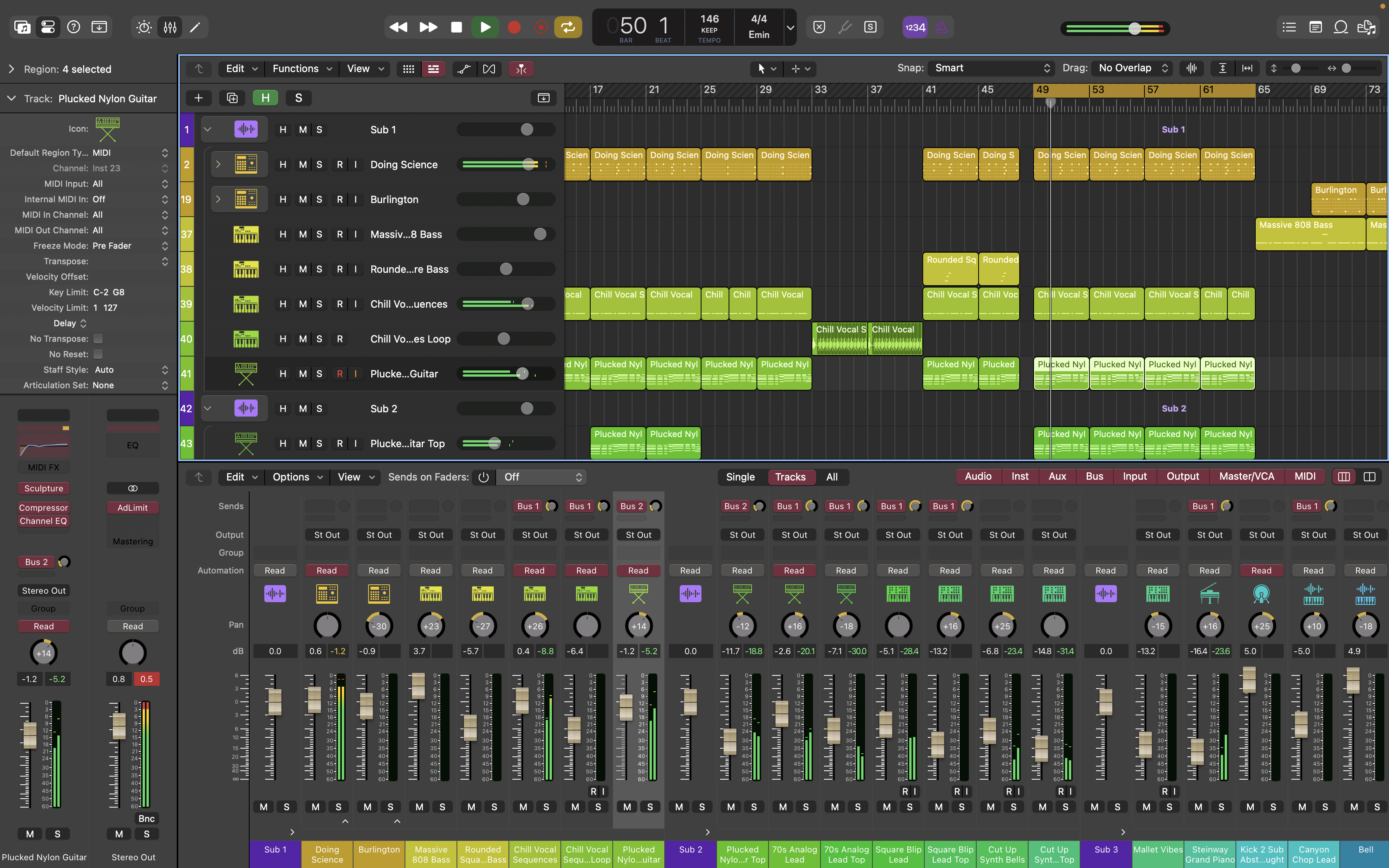Open the Snap Smart dropdown
The width and height of the screenshot is (1389, 868).
pyautogui.click(x=992, y=68)
